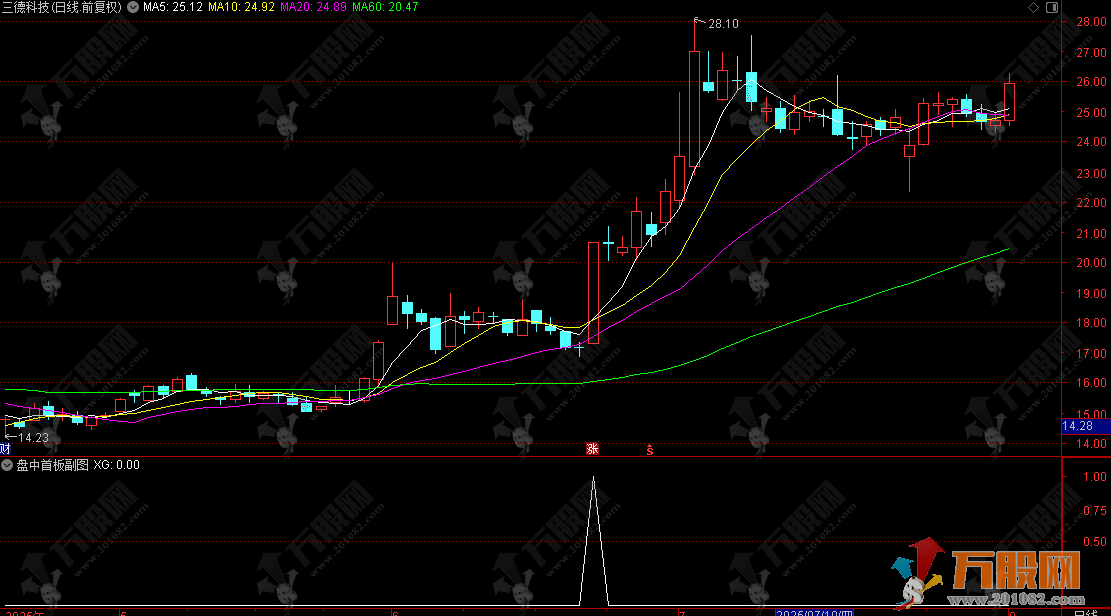Click the 22.00 price axis label
Screen dimensions: 1111x616
pyautogui.click(x=1091, y=203)
